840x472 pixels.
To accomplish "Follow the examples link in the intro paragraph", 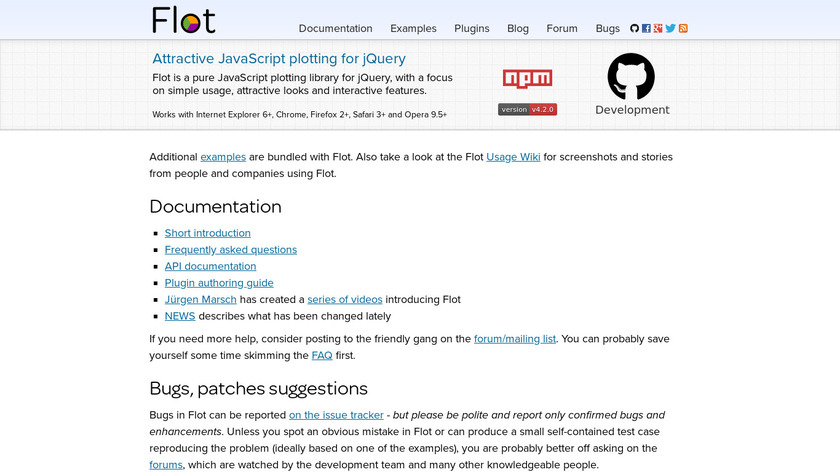I will coord(223,157).
